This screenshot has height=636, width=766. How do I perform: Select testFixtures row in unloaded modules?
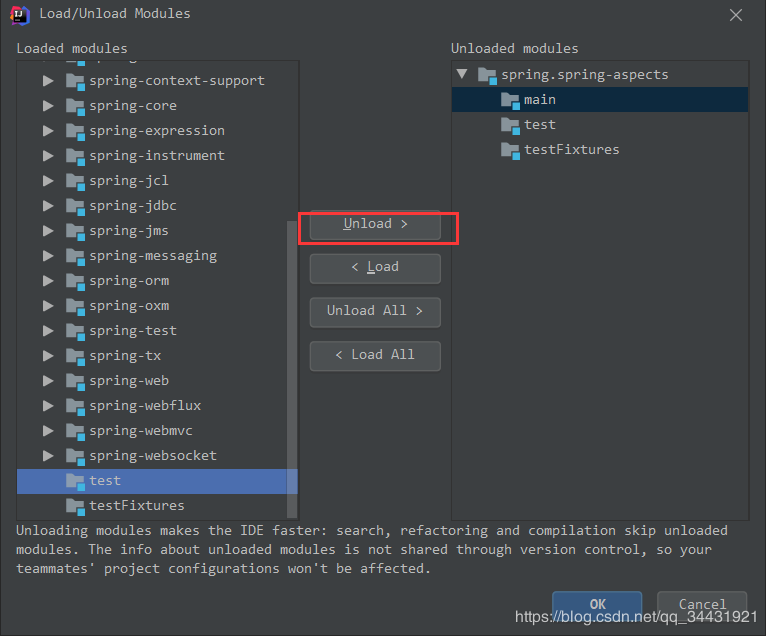click(x=600, y=149)
